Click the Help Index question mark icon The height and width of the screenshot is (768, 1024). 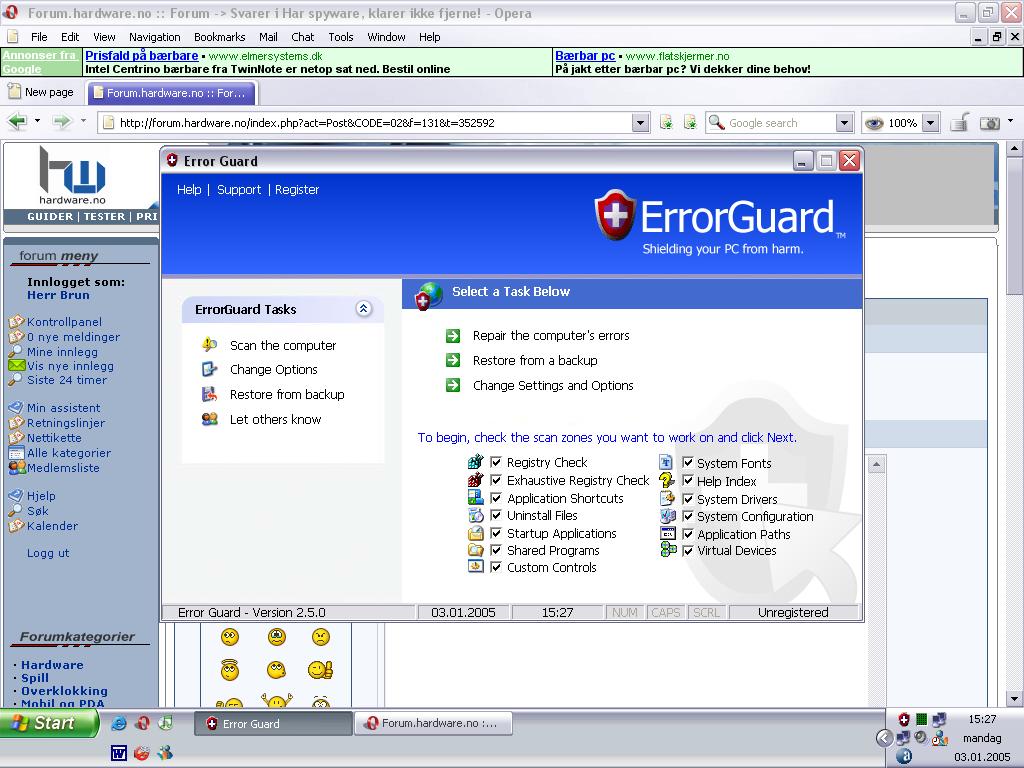[667, 480]
